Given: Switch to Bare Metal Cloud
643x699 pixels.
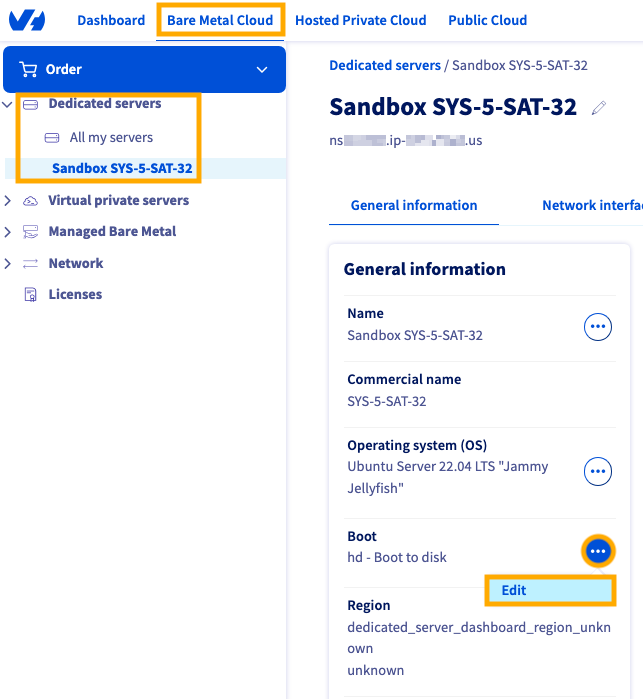Looking at the screenshot, I should point(220,20).
